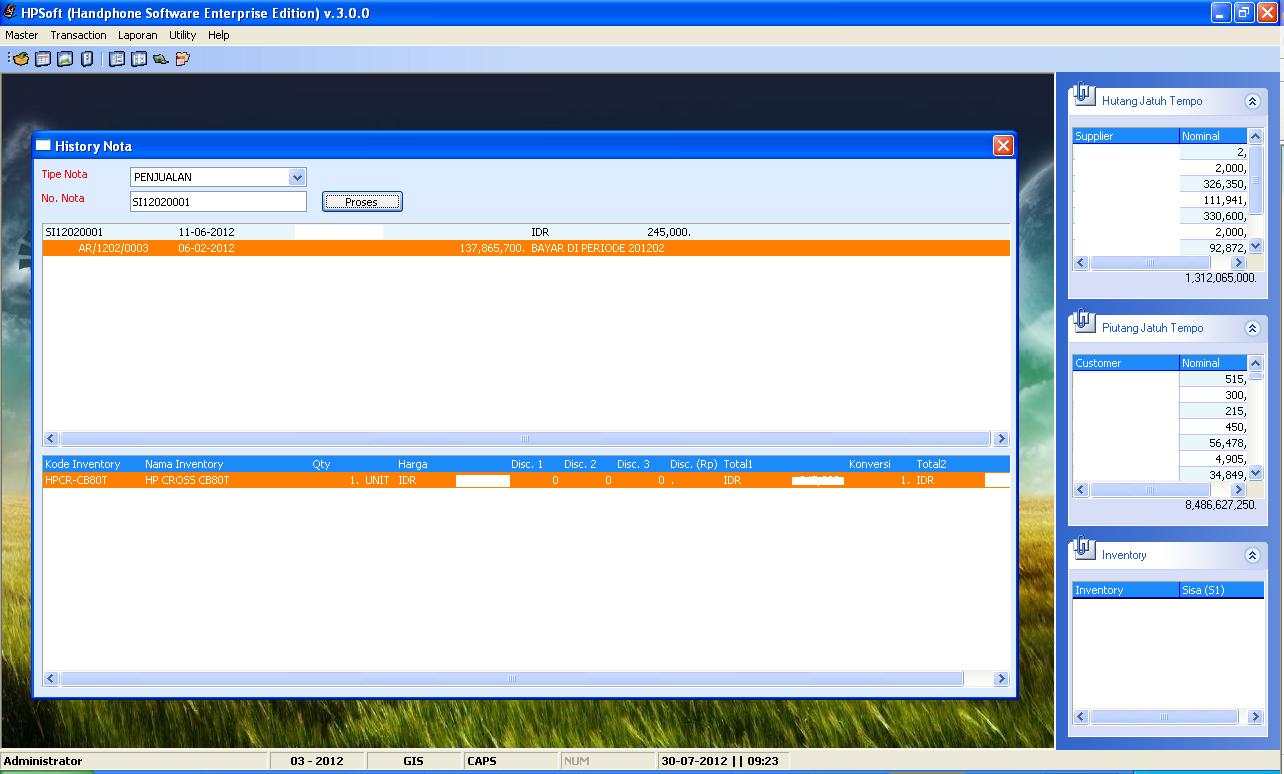The width and height of the screenshot is (1284, 774).
Task: Click down arrow in Piutang list scrollbar
Action: pos(1256,474)
